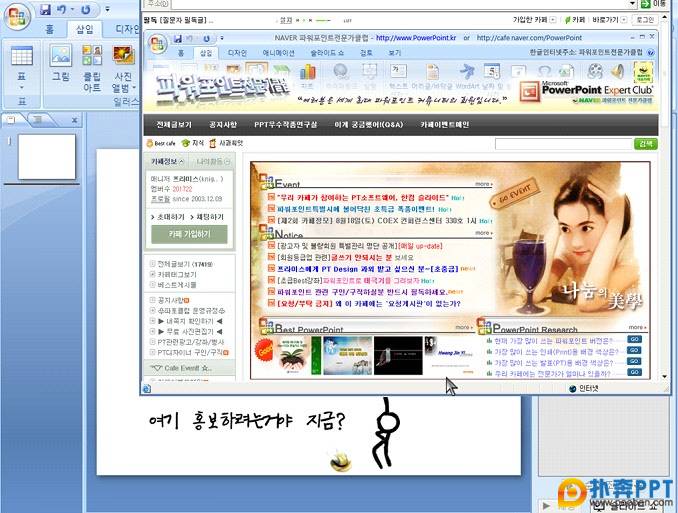Expand the 사진 앨범 dropdown arrow
The height and width of the screenshot is (513, 678).
point(134,88)
